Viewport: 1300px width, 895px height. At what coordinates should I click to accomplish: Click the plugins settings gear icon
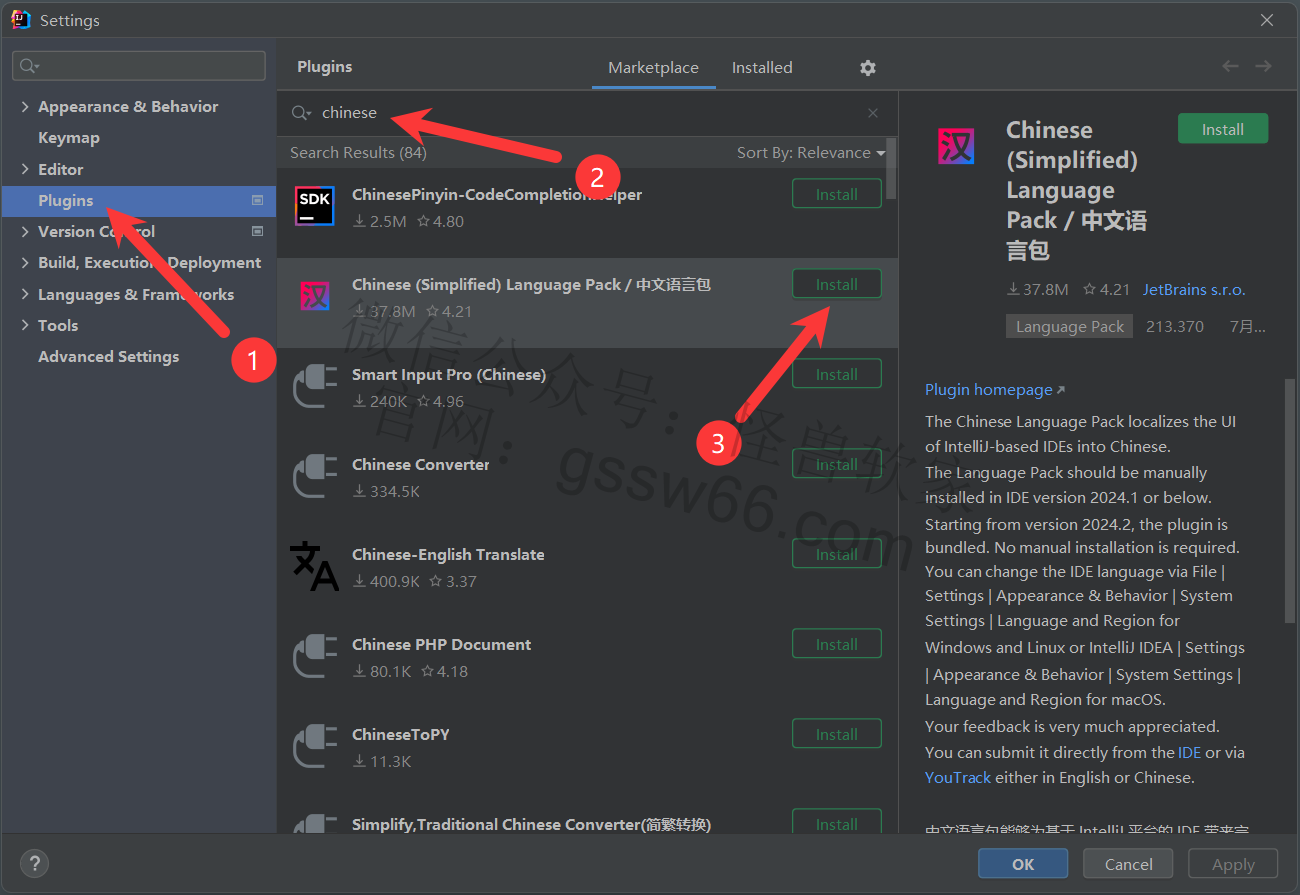pos(867,68)
